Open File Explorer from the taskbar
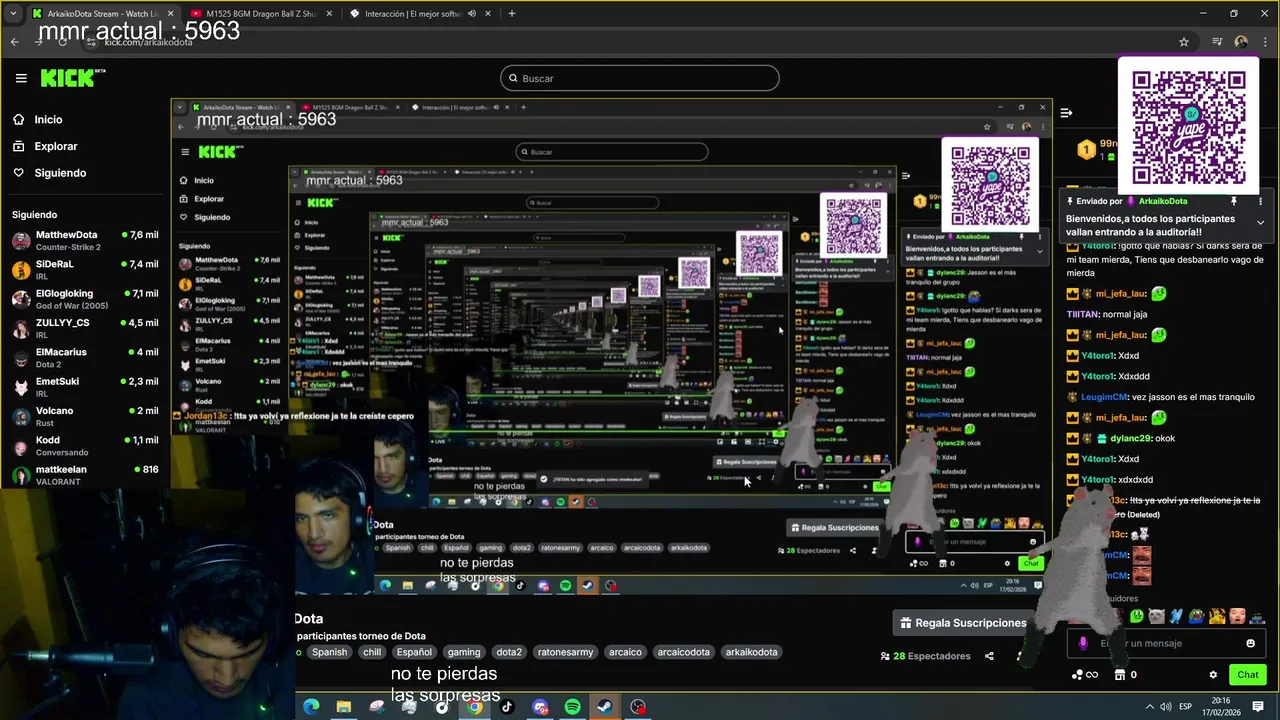 [x=344, y=707]
